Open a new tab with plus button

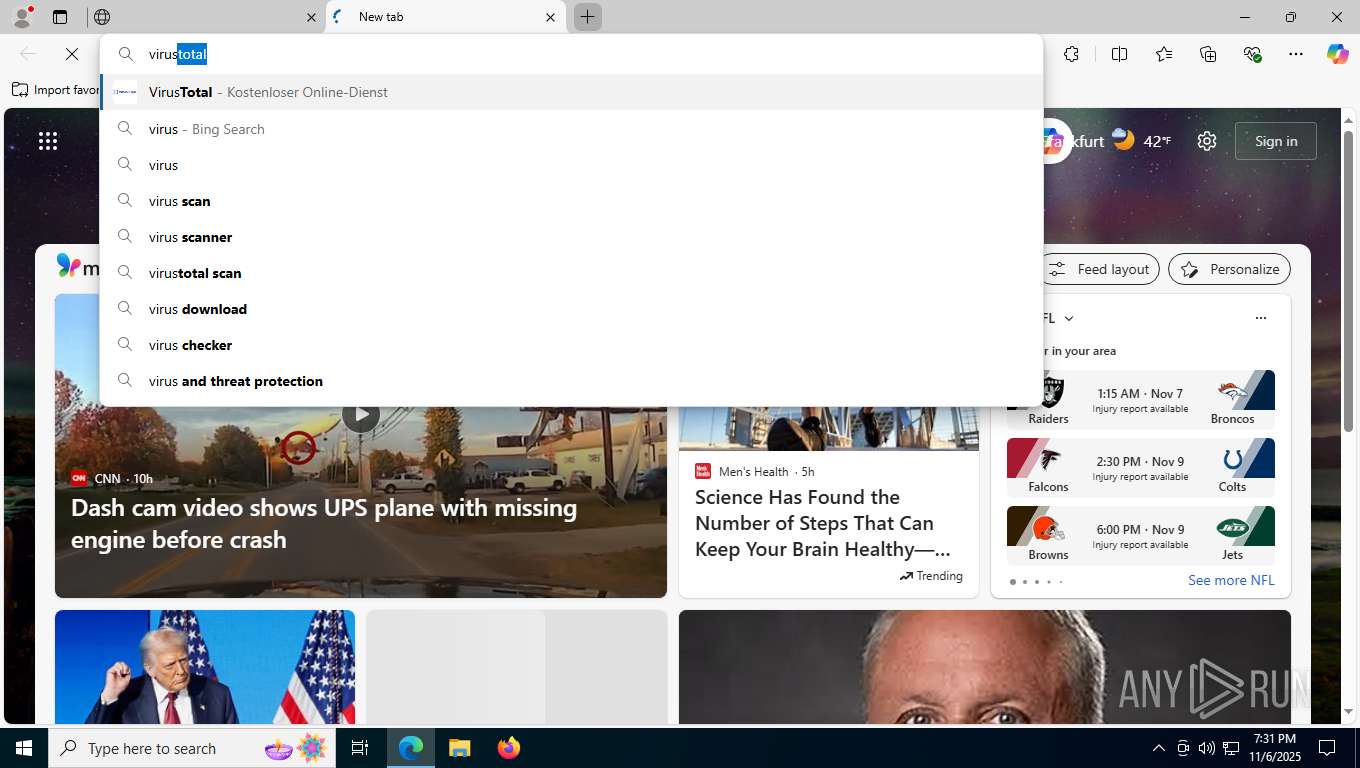[x=588, y=17]
